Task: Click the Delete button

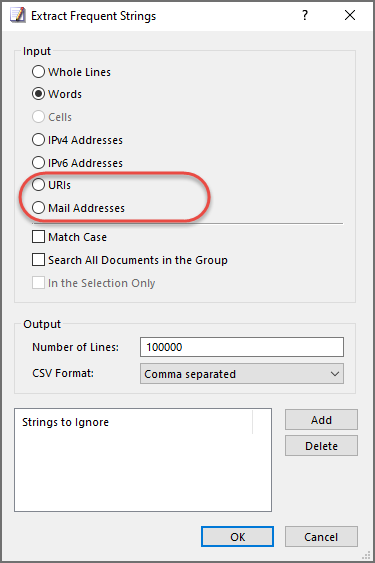Action: (321, 446)
